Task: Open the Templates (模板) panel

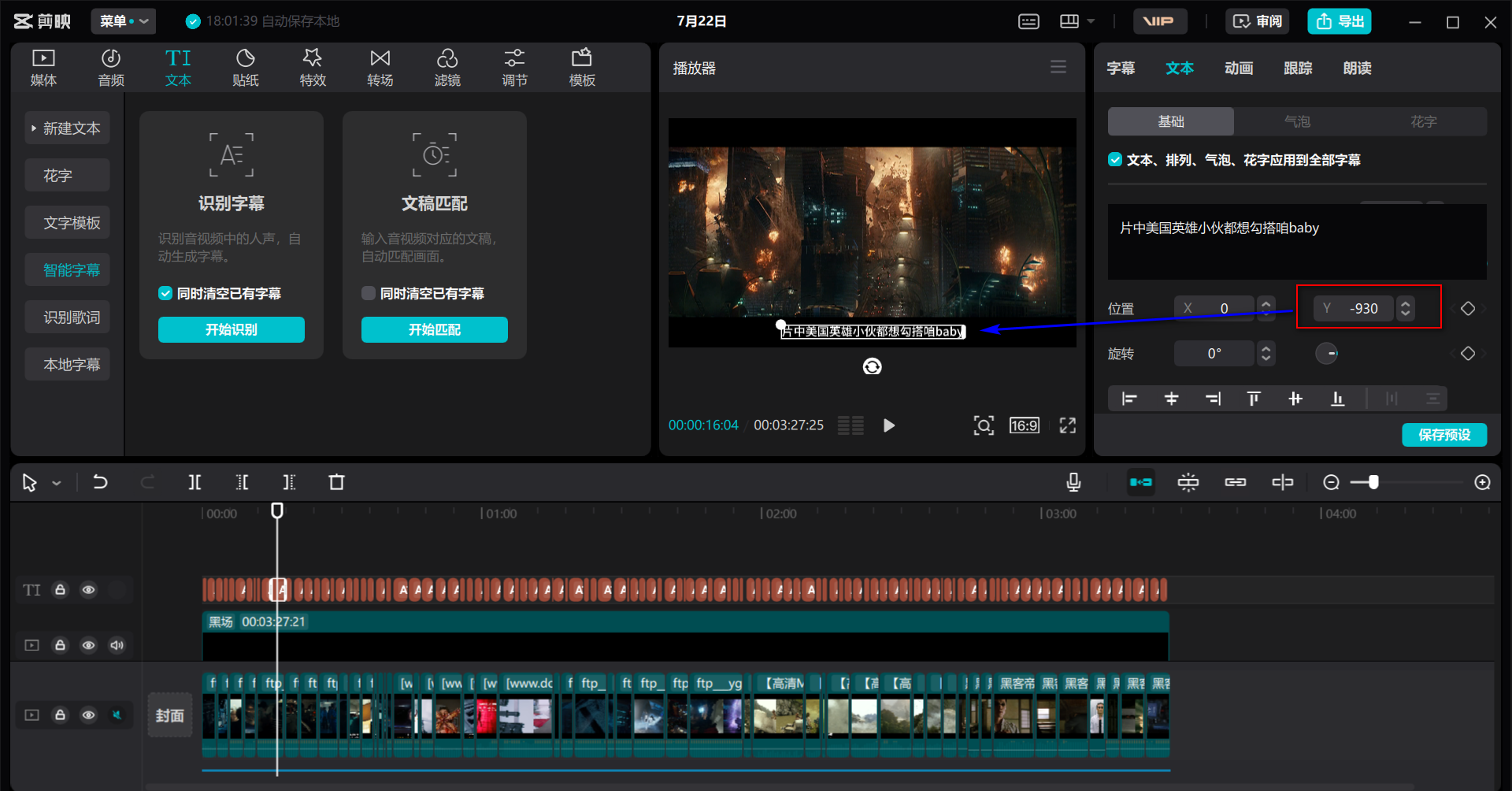Action: (x=582, y=68)
